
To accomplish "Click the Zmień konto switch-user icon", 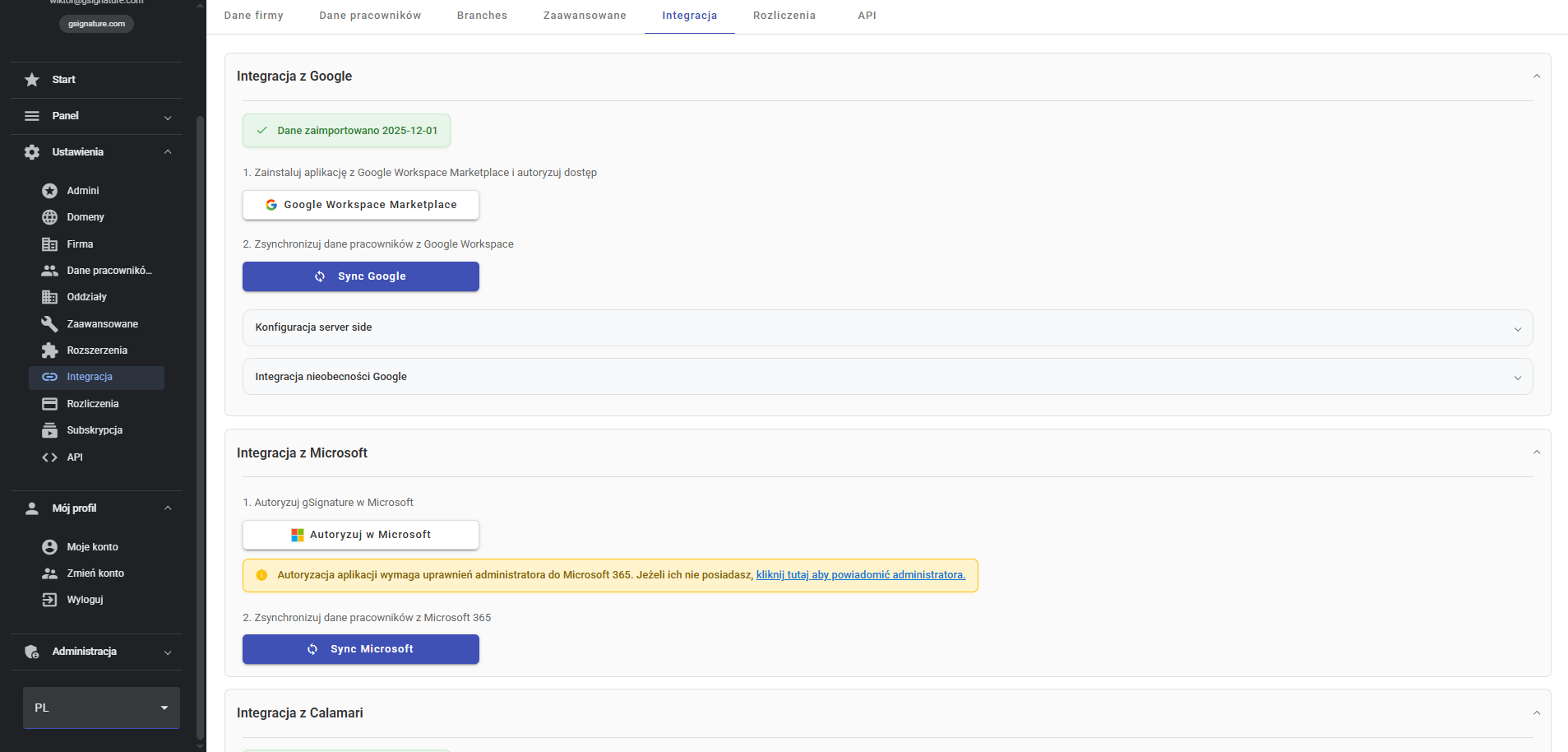I will [x=50, y=573].
